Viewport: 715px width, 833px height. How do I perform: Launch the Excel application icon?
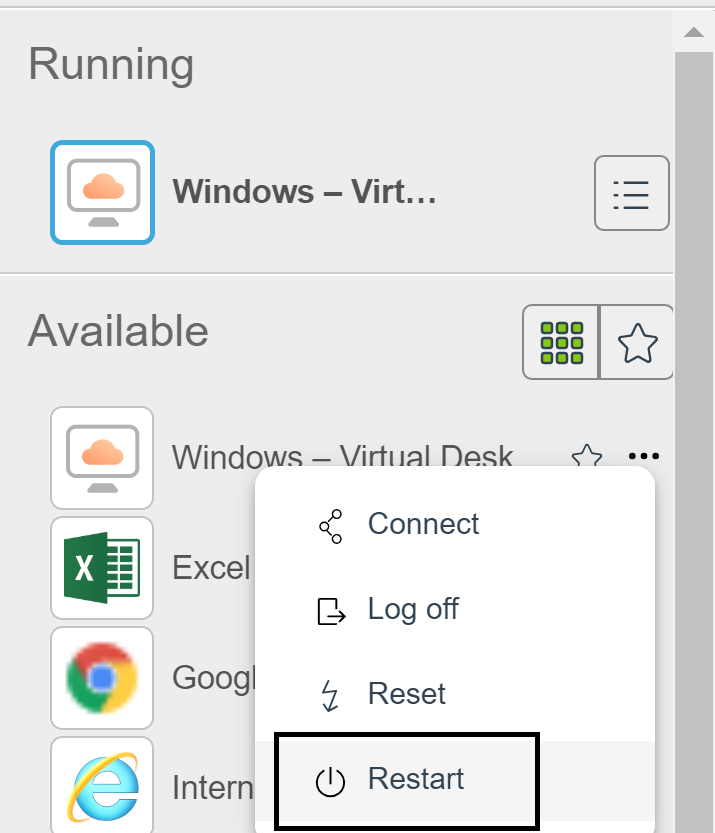pyautogui.click(x=102, y=567)
